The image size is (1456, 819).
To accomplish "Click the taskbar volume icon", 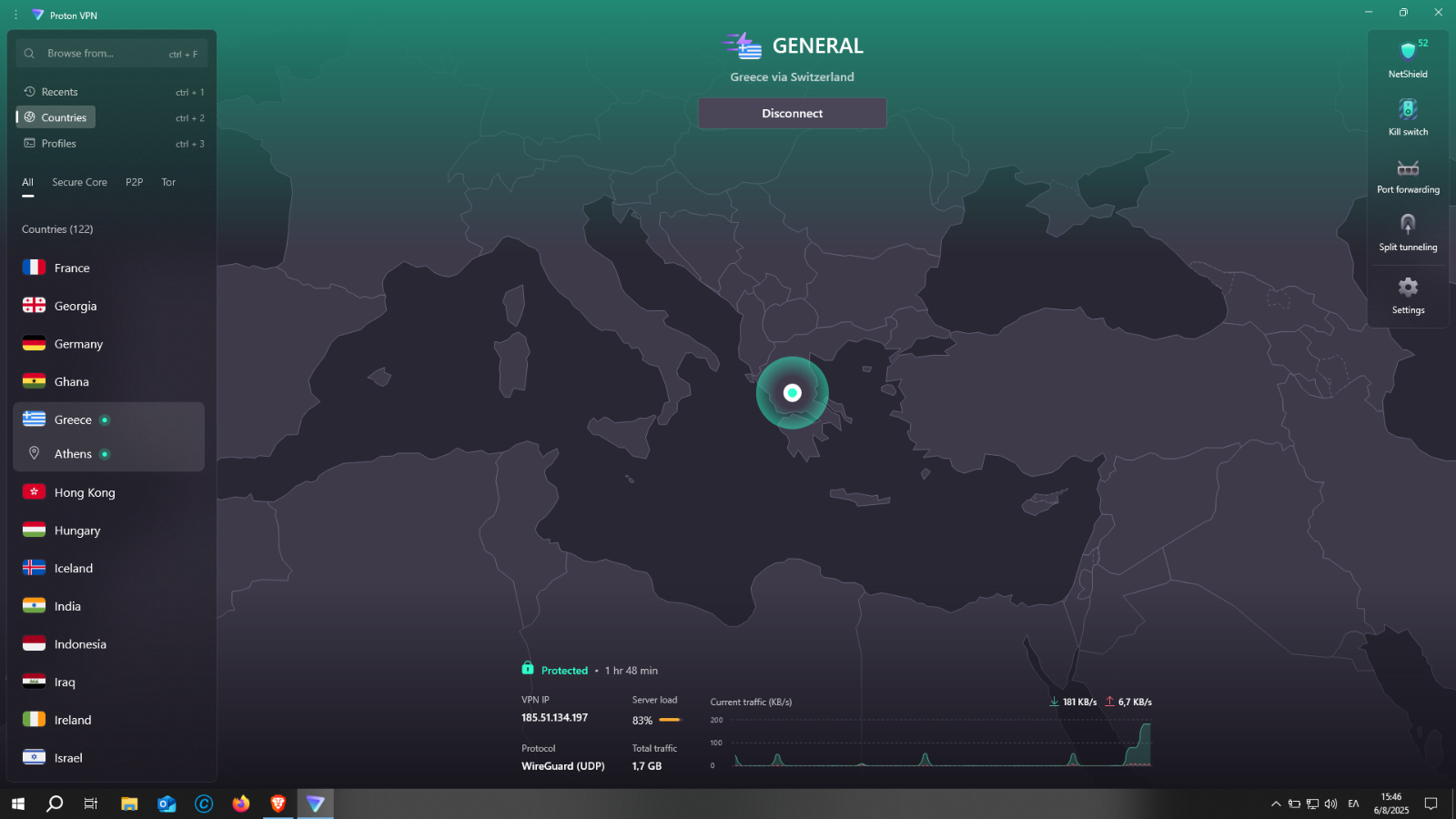I will coord(1330,804).
